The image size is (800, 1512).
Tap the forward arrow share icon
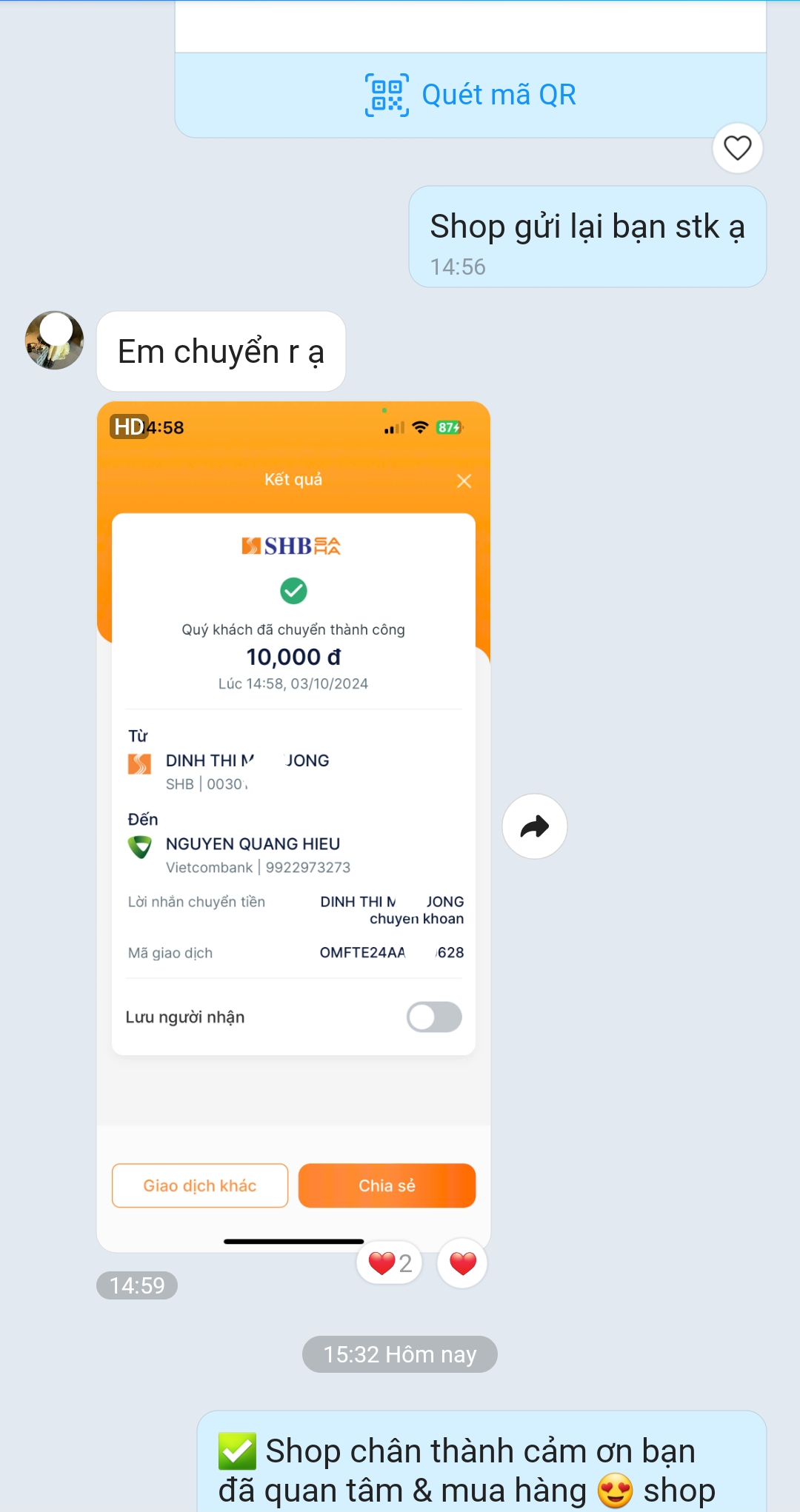click(535, 826)
